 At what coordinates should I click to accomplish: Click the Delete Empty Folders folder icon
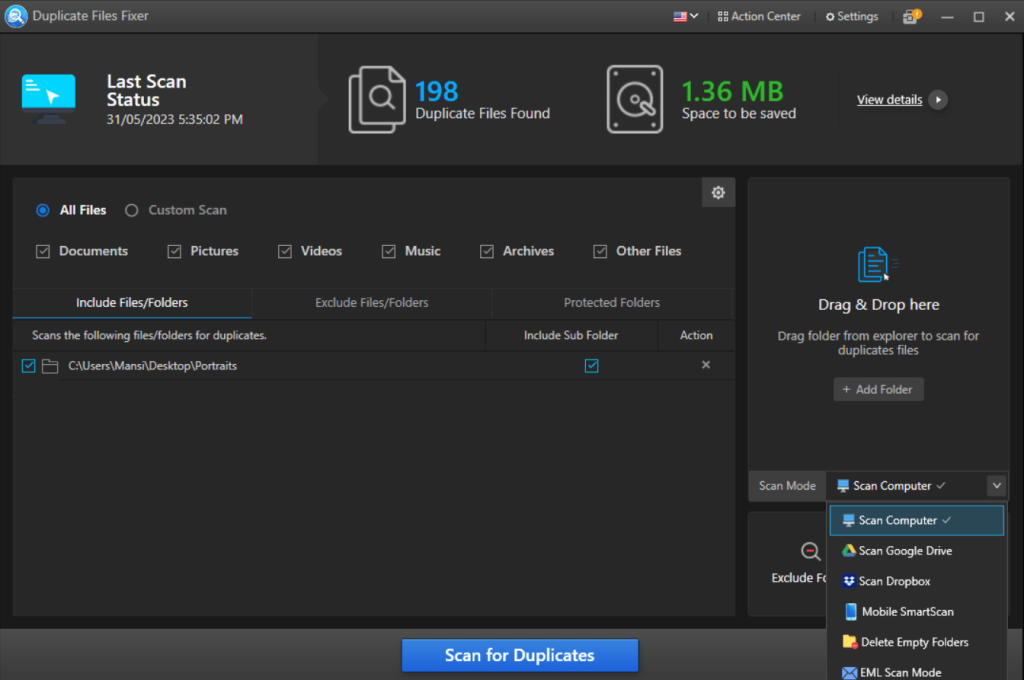(x=850, y=642)
